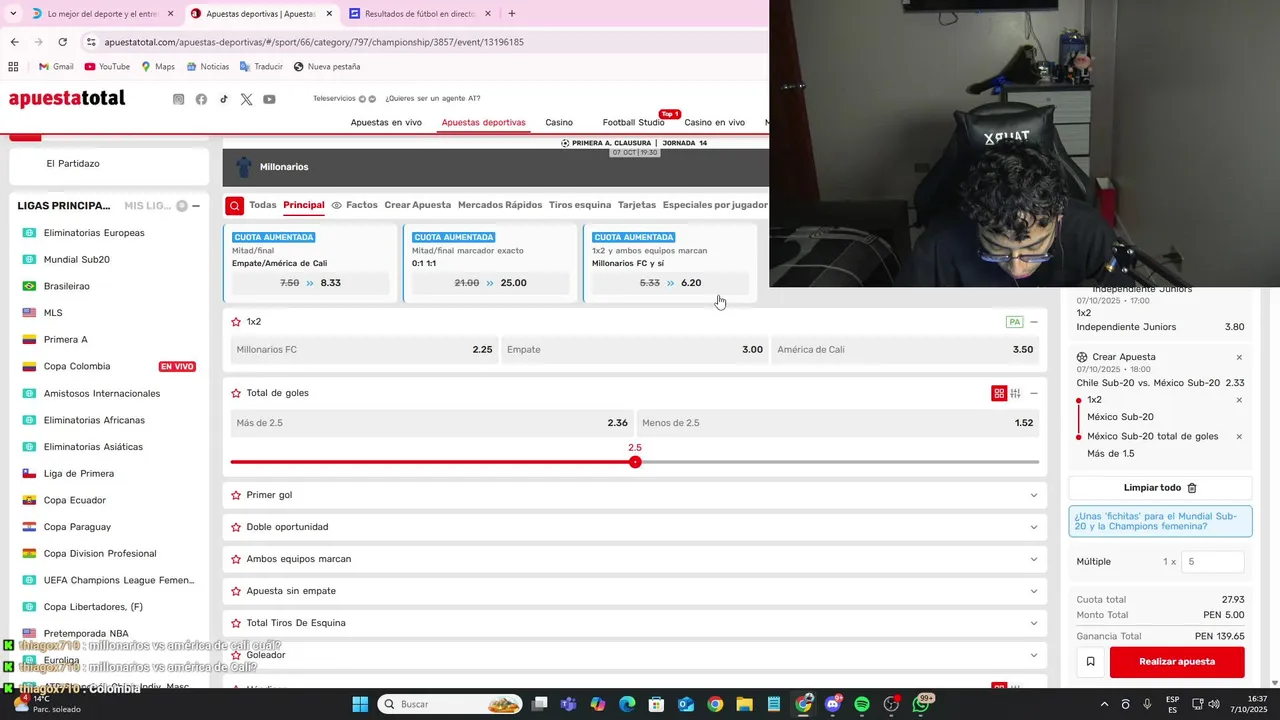The height and width of the screenshot is (720, 1280).
Task: Save bet slip with bookmark icon
Action: [1090, 662]
